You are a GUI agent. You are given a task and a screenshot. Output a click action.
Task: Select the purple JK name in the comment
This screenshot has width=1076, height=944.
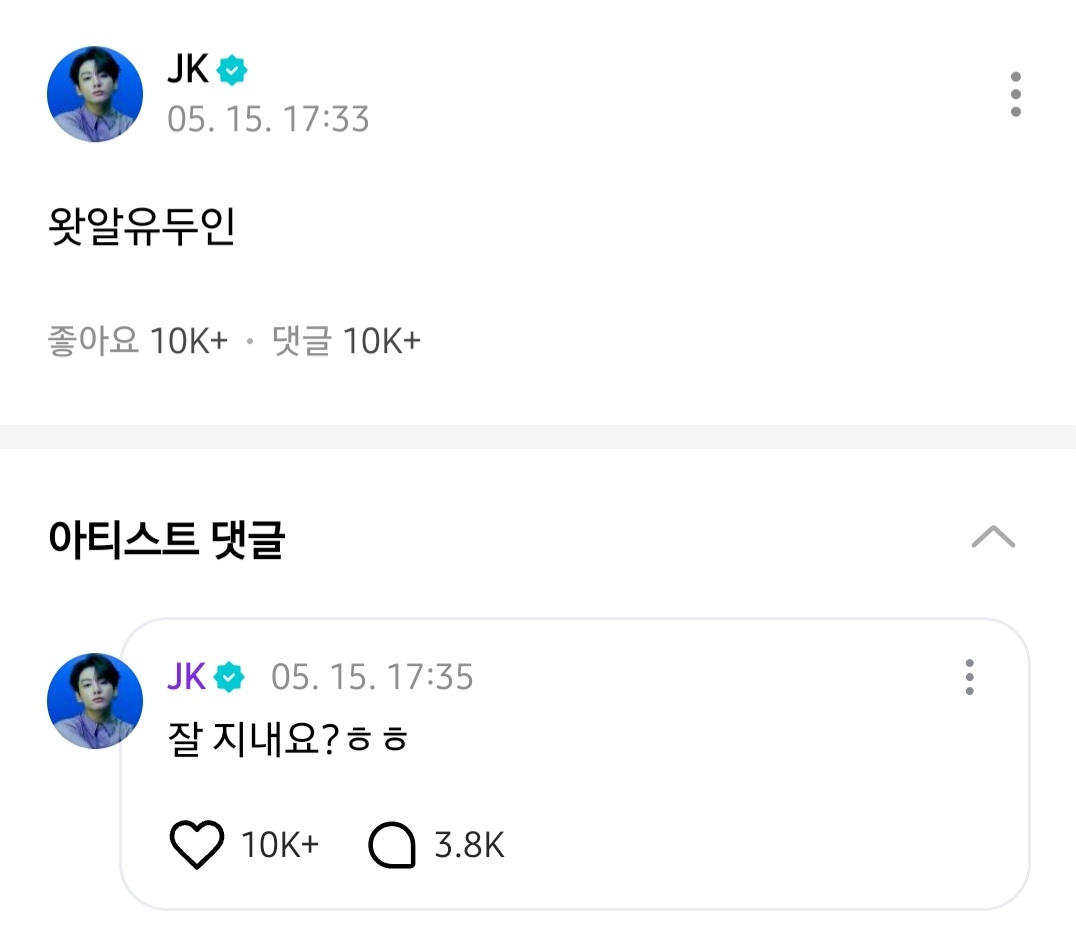pyautogui.click(x=186, y=677)
